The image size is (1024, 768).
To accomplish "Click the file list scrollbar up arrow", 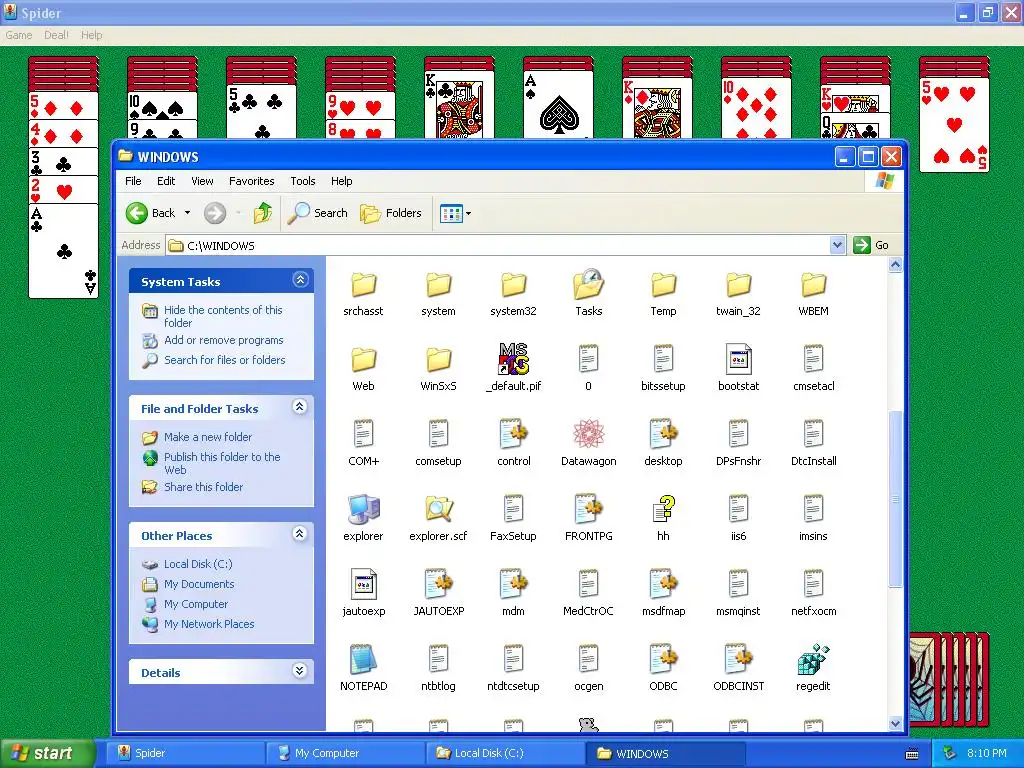I will coord(895,264).
